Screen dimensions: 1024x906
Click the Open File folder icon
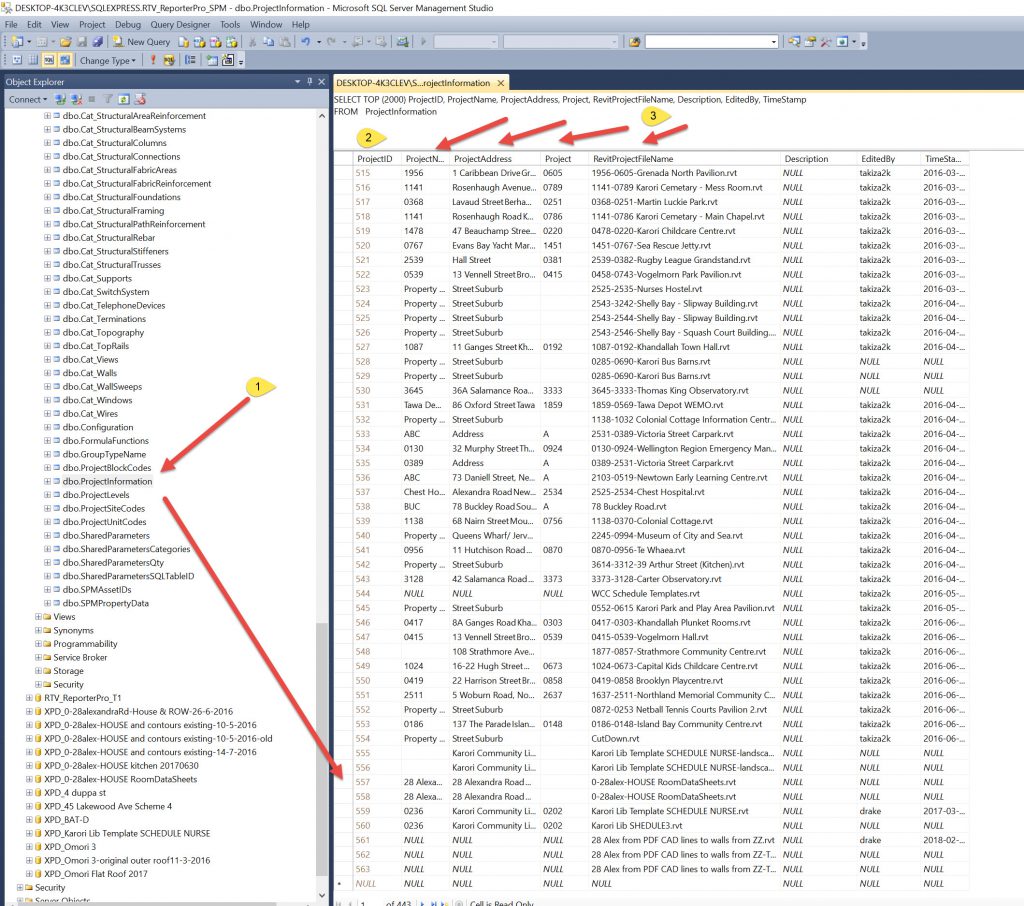[x=66, y=42]
